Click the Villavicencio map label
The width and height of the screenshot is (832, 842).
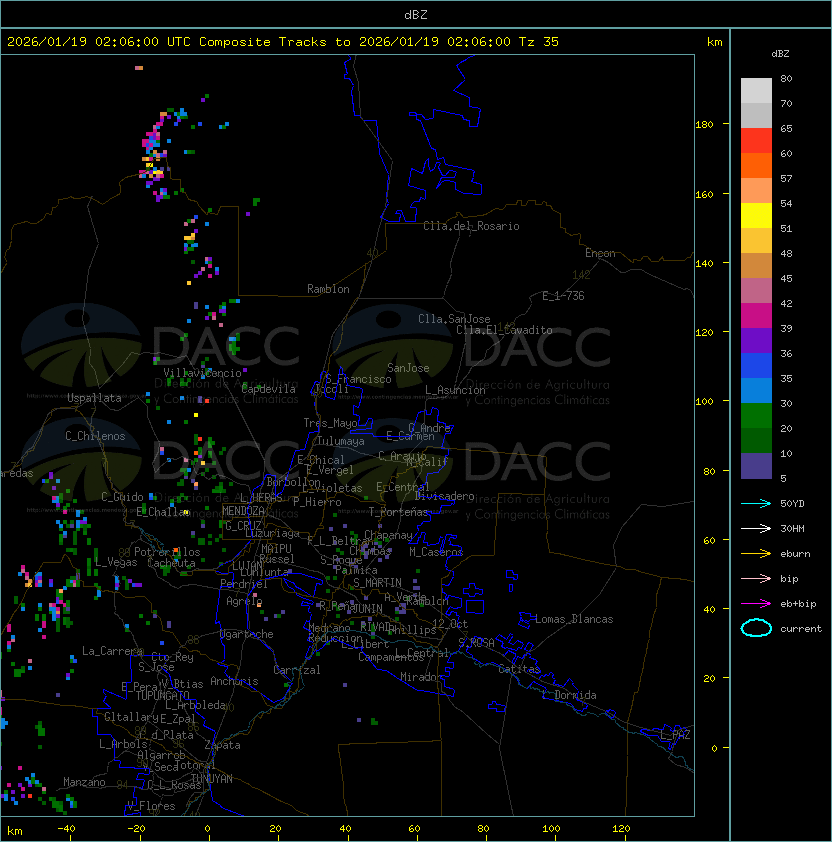point(202,373)
